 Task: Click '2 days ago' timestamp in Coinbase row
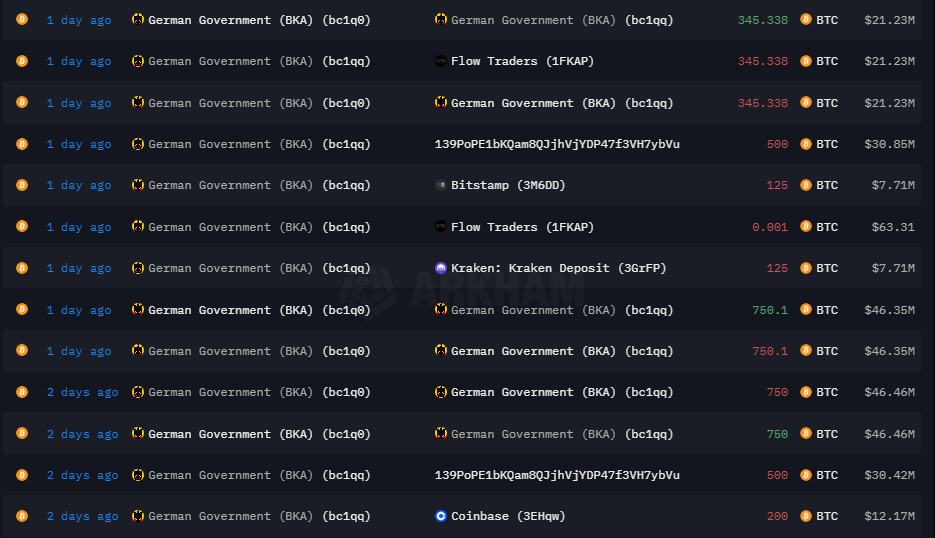[82, 516]
